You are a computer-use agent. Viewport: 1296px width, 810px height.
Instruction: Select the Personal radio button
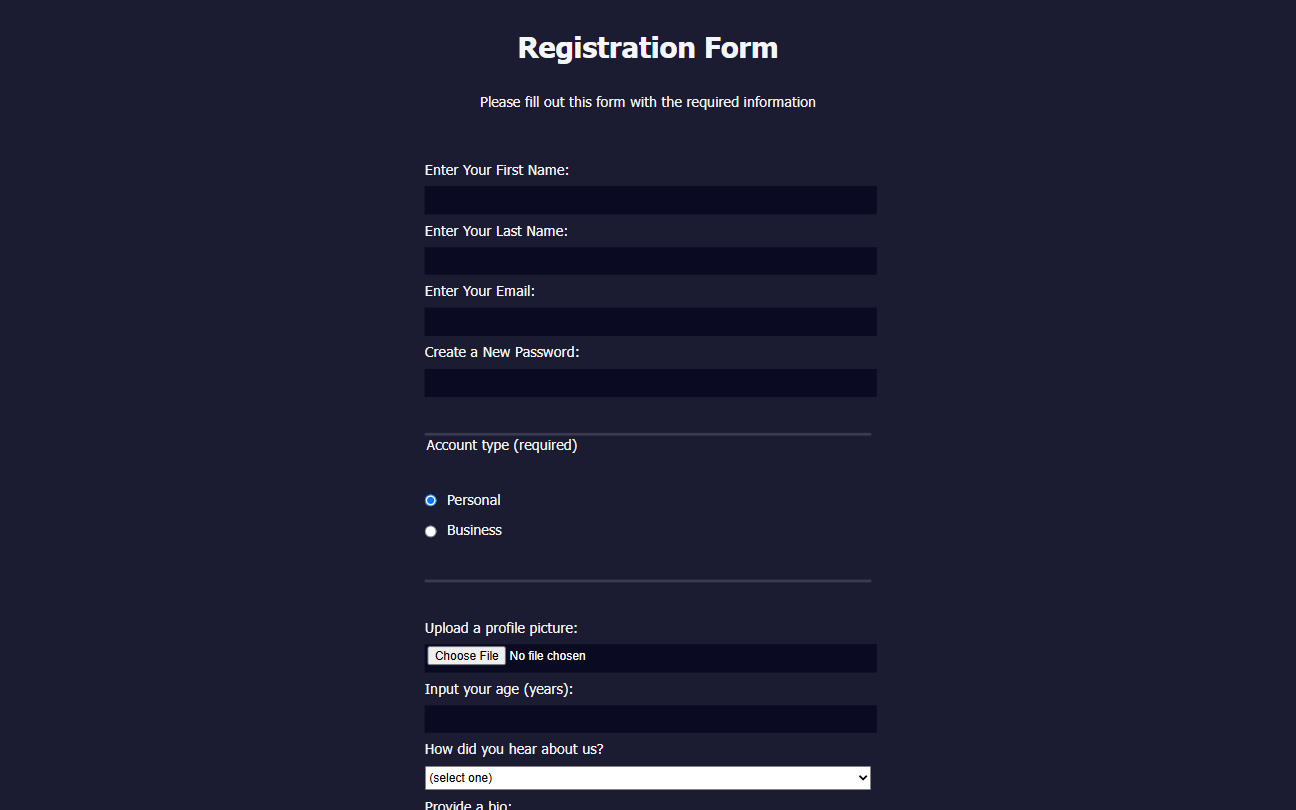431,500
